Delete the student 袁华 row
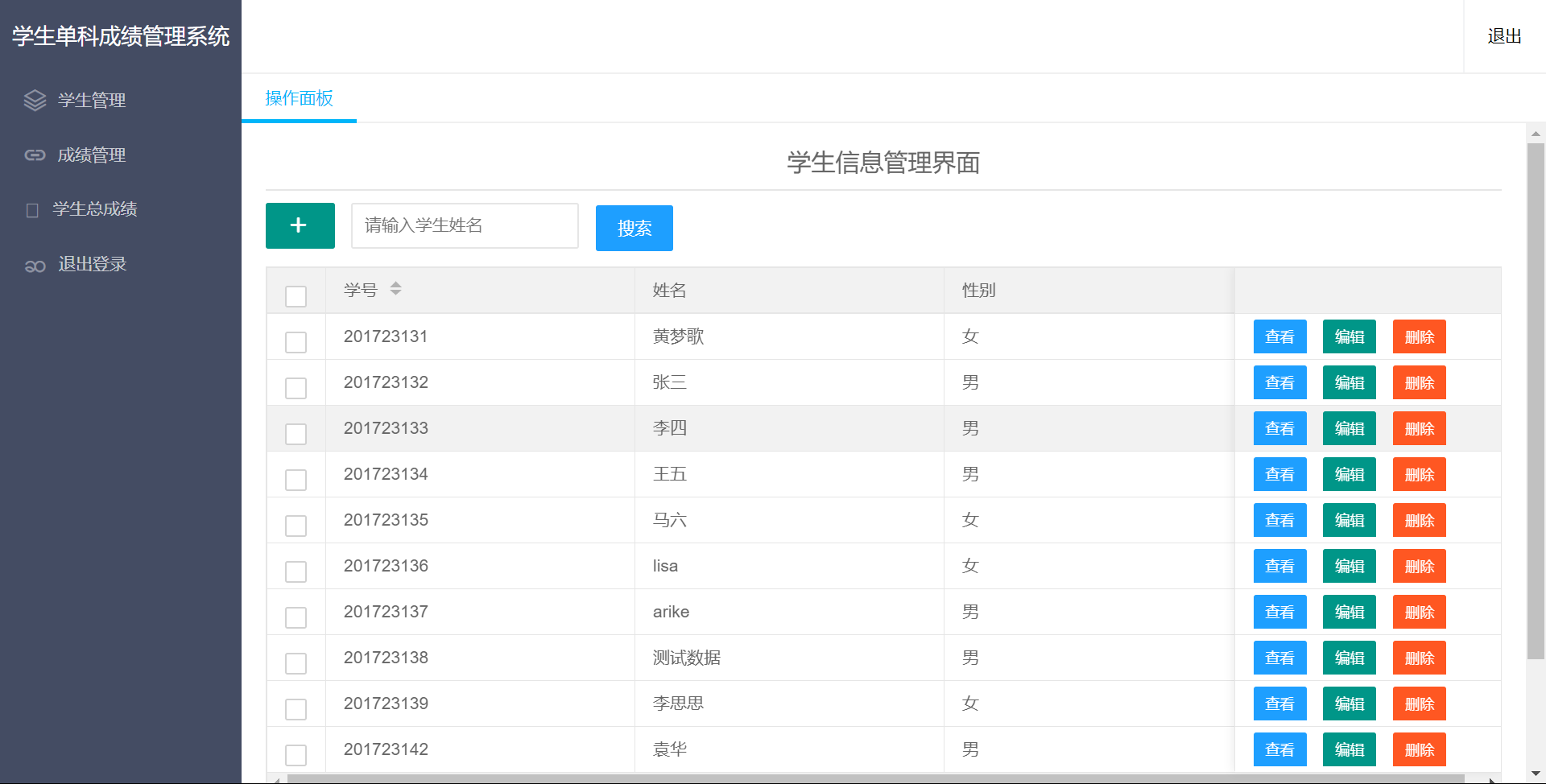This screenshot has width=1546, height=784. click(x=1419, y=749)
